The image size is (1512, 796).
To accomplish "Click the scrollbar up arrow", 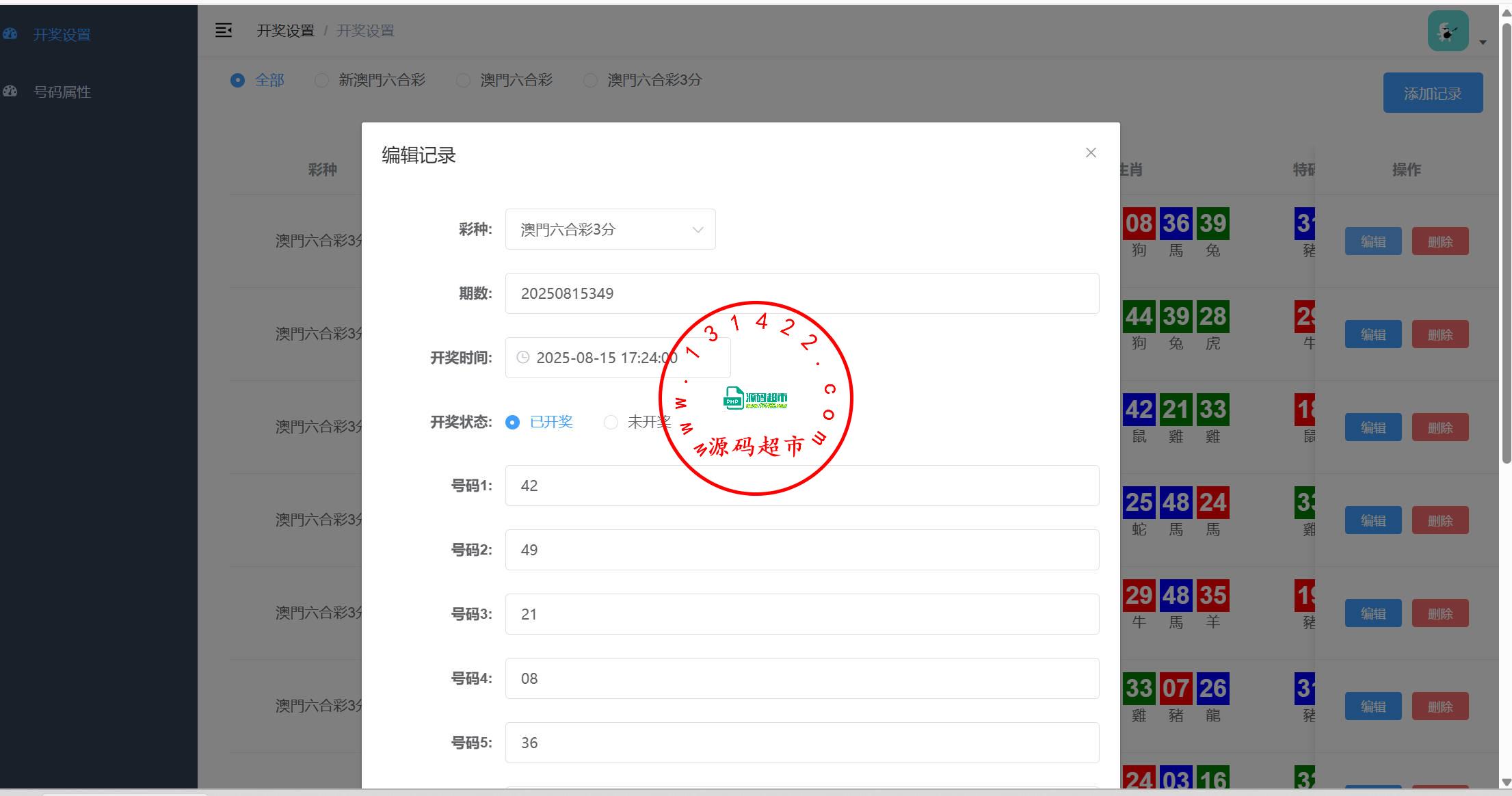I will click(1506, 12).
